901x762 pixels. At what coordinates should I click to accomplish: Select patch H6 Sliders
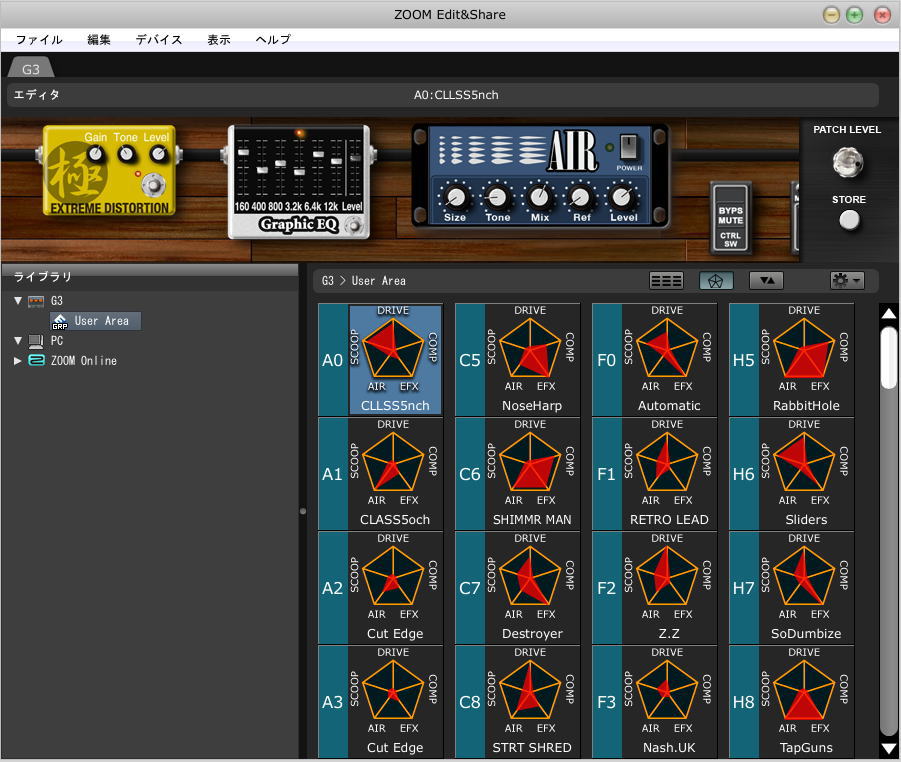[x=791, y=474]
